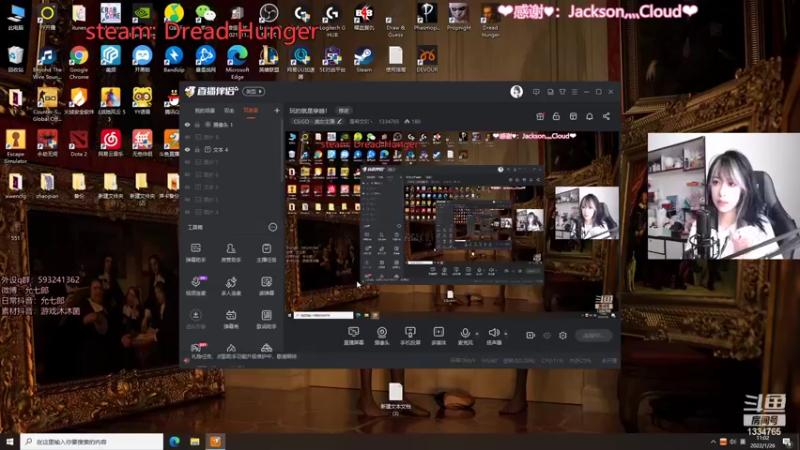Open Edge from the taskbar

pyautogui.click(x=174, y=441)
